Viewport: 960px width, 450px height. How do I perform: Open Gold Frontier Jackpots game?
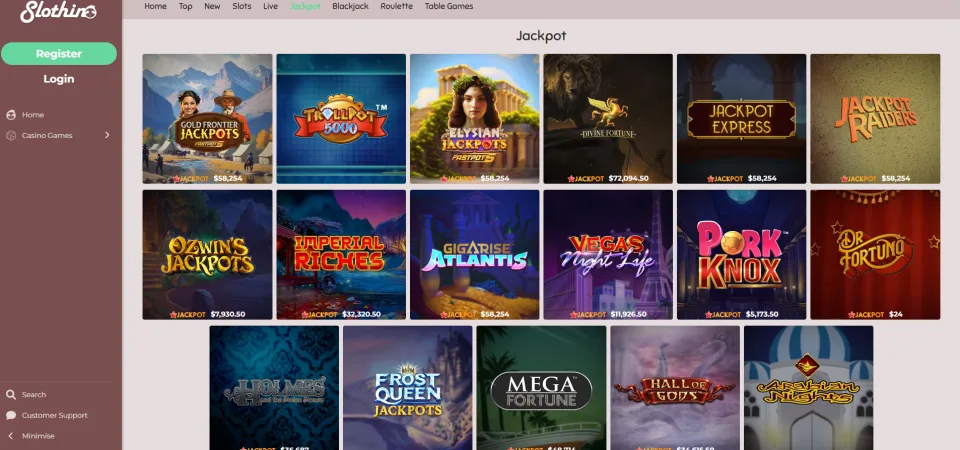[208, 119]
